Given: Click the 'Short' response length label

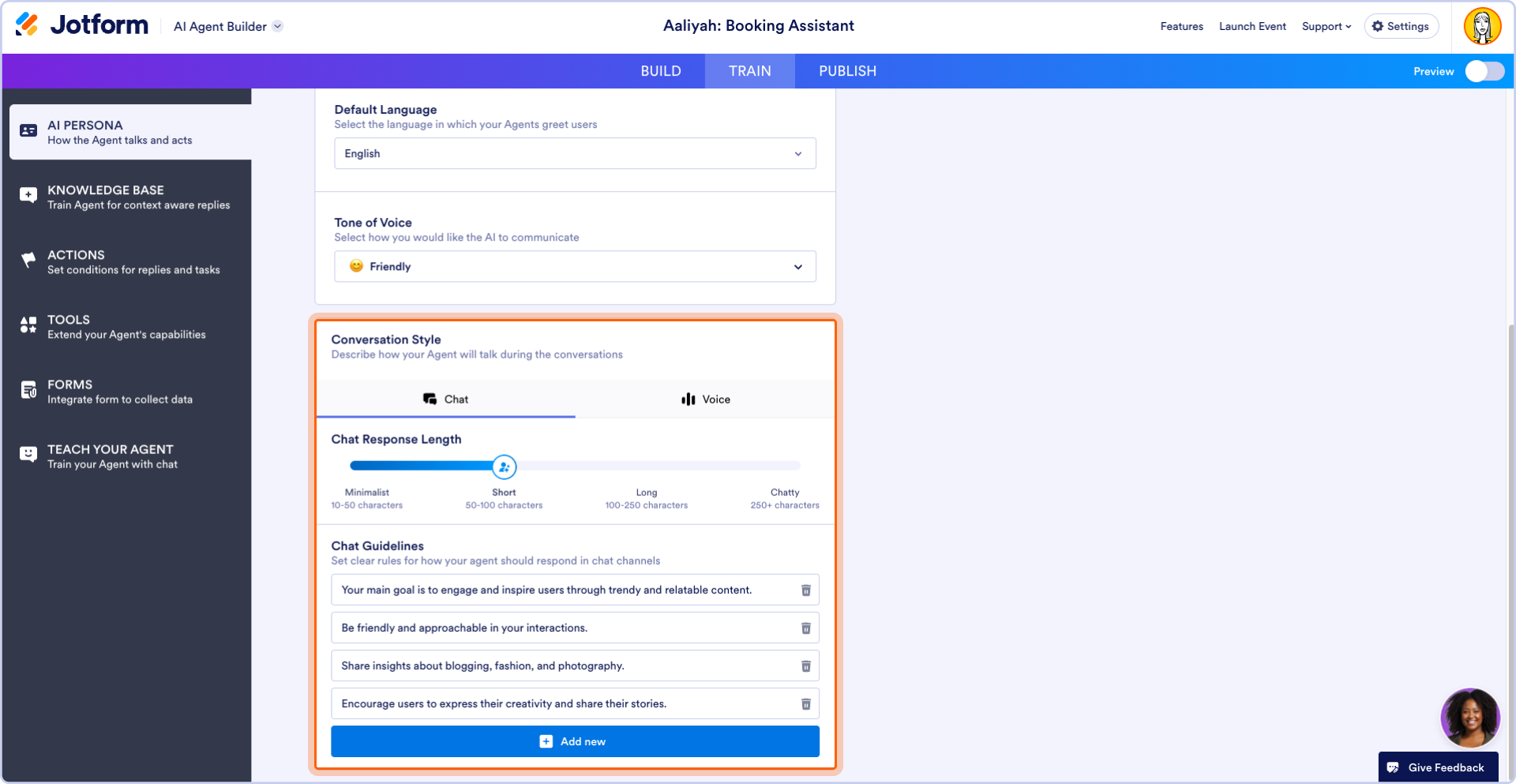Looking at the screenshot, I should (x=504, y=492).
